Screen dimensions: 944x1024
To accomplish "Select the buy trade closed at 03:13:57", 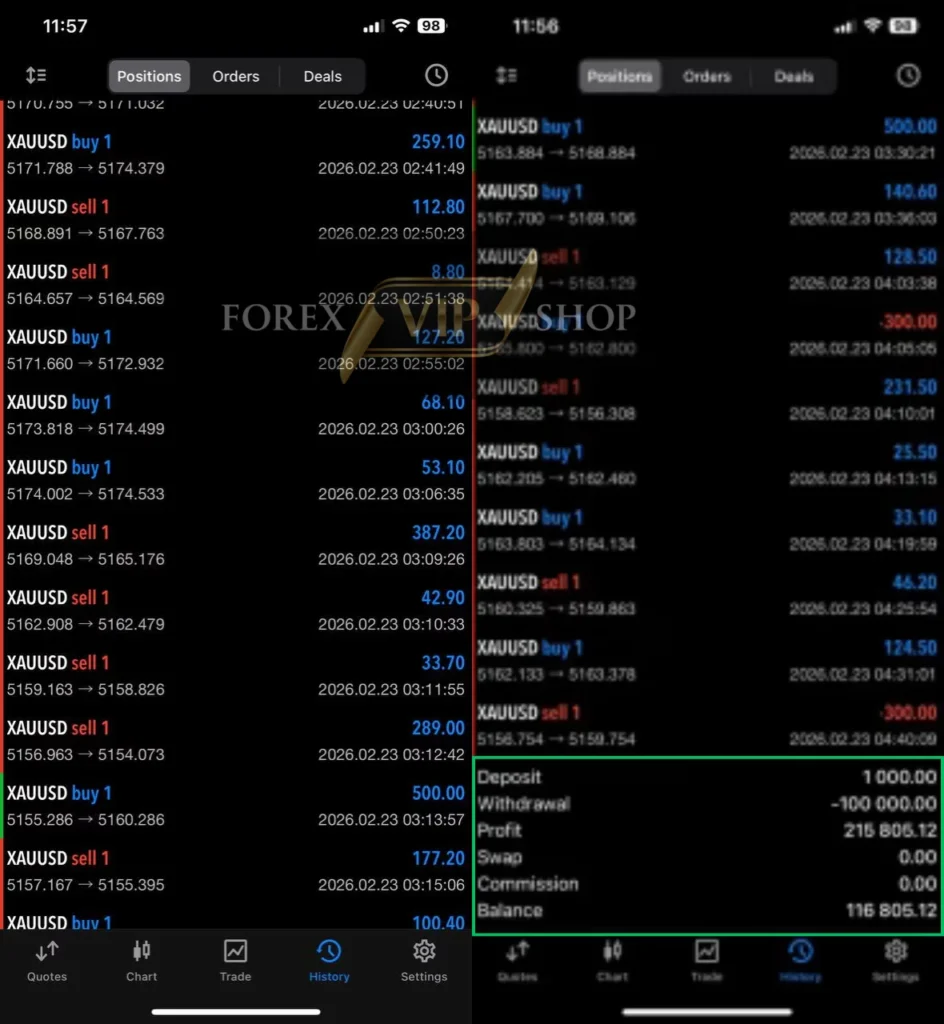I will pos(236,807).
